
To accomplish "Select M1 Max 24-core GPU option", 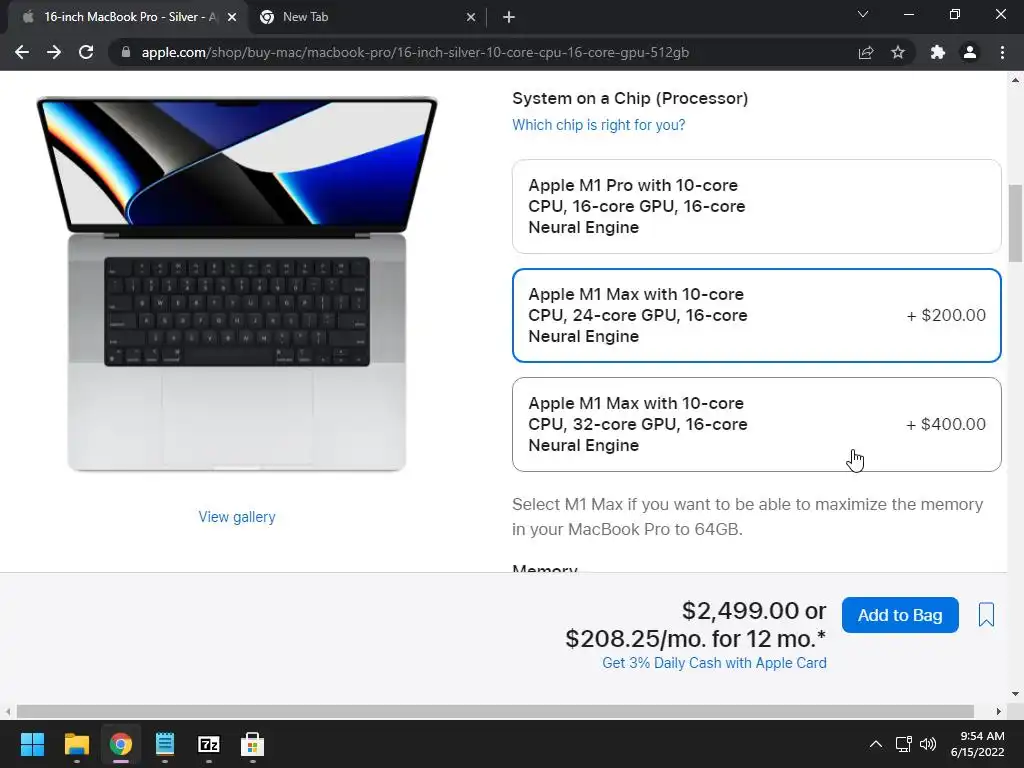I will (x=756, y=315).
